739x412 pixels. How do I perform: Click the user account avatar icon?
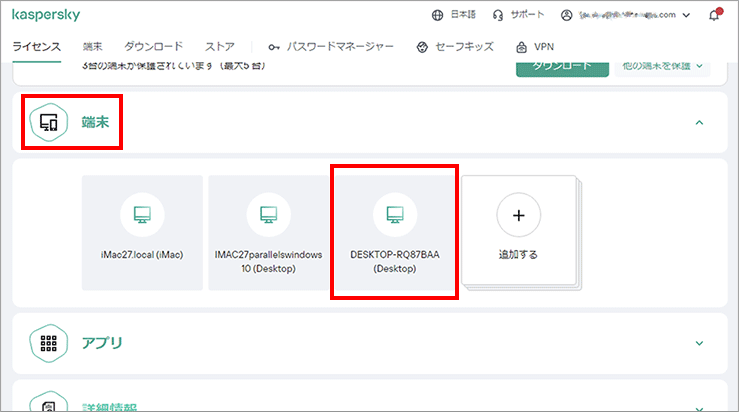pos(567,16)
